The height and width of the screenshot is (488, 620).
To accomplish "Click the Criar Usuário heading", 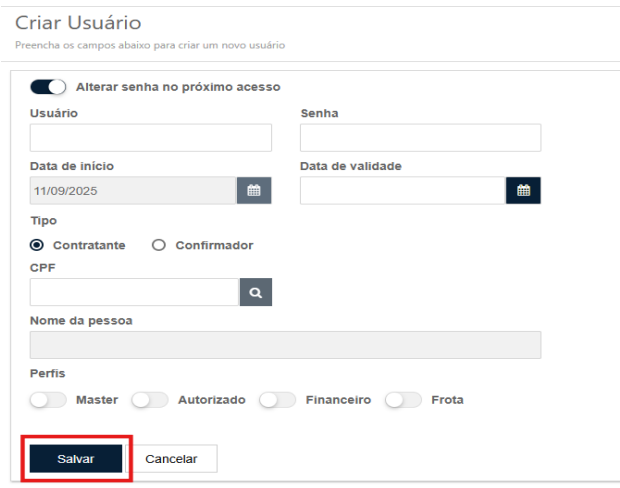I will coord(78,22).
